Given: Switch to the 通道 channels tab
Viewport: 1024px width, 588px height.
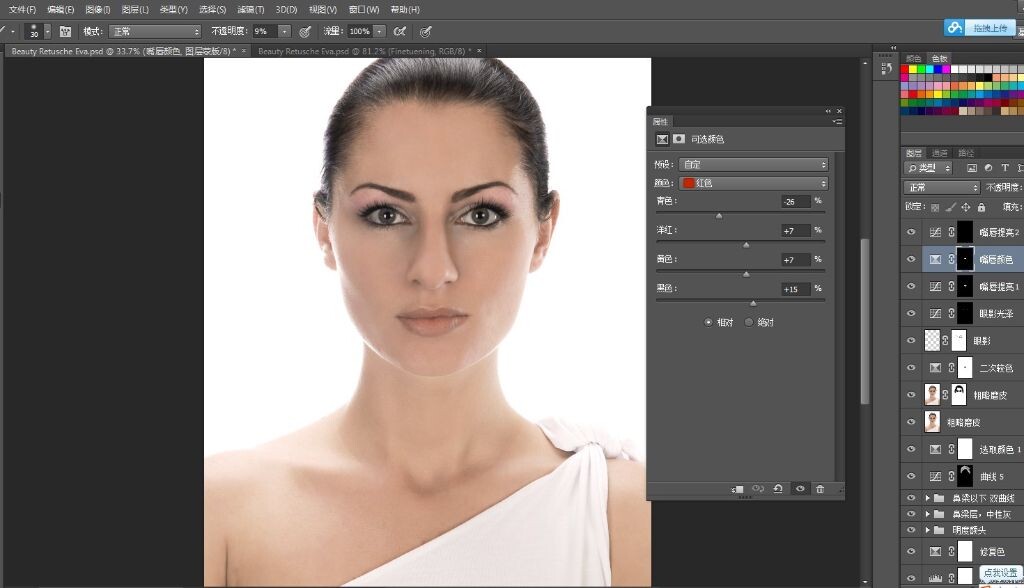Looking at the screenshot, I should pyautogui.click(x=940, y=153).
